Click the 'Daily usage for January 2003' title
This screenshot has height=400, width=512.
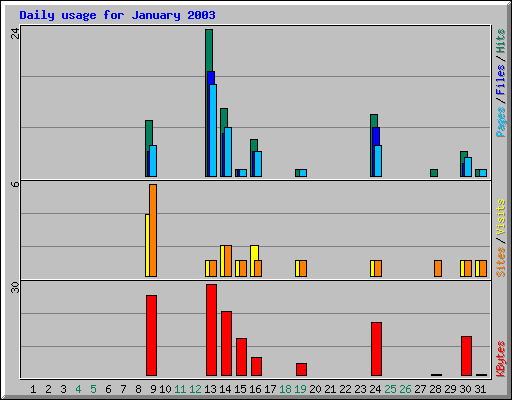117,15
